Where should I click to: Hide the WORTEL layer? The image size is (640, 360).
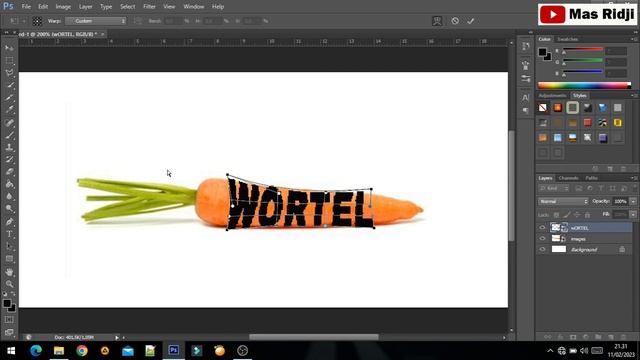click(x=542, y=228)
